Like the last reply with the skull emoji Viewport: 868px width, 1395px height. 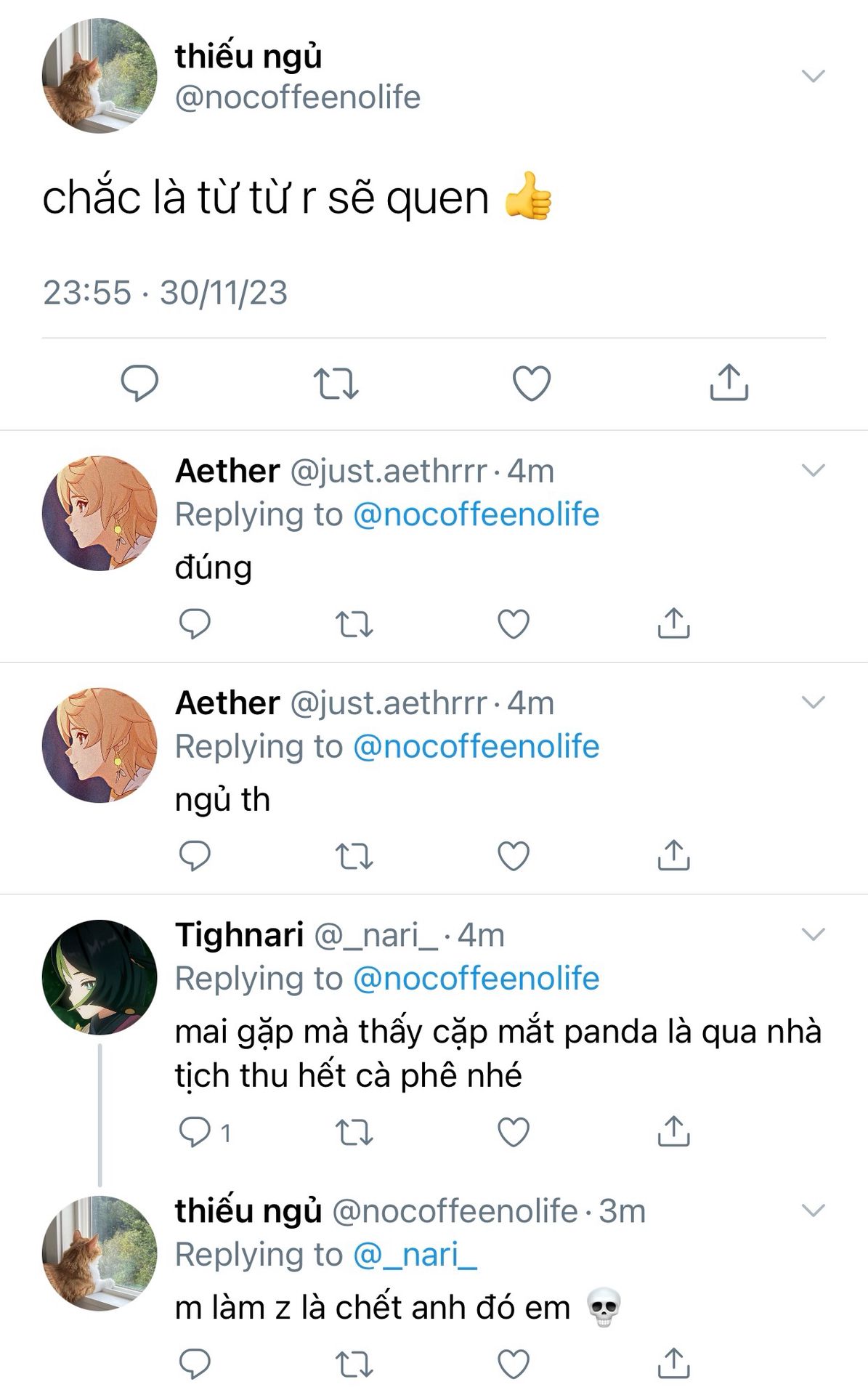[x=514, y=1364]
